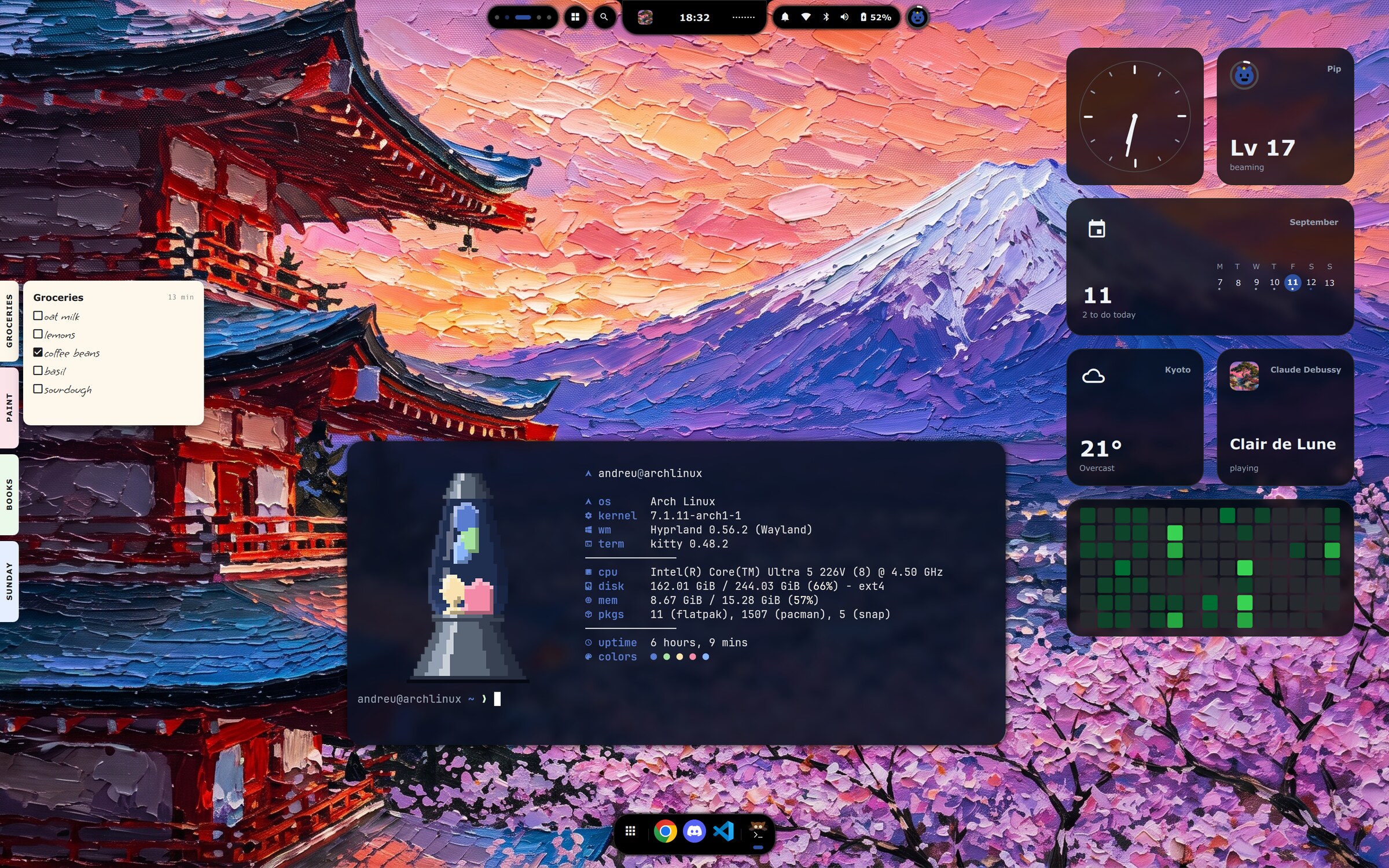The height and width of the screenshot is (868, 1389).
Task: Click the first blue color dot in terminal
Action: (653, 657)
